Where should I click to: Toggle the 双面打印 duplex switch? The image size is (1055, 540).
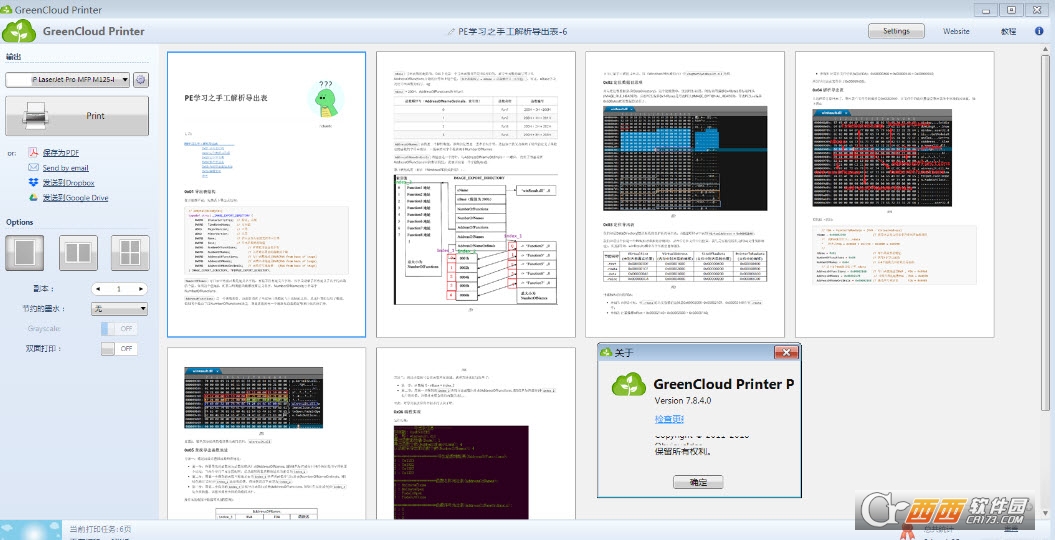(x=119, y=349)
